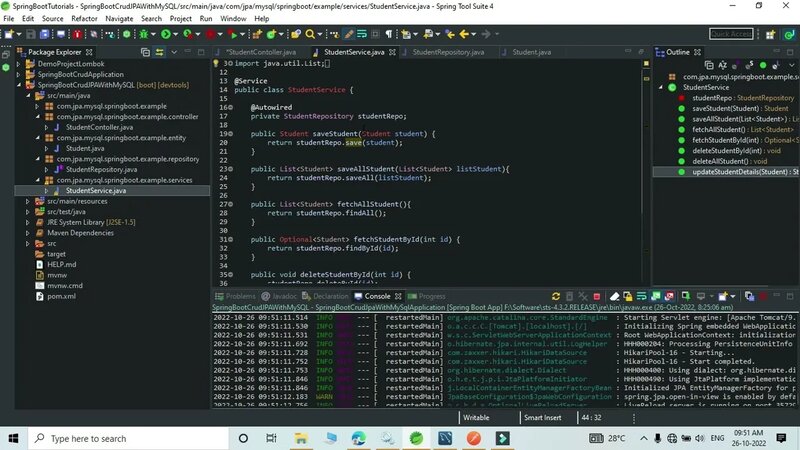This screenshot has width=800, height=450.
Task: Open Windows notification center icon
Action: coord(781,438)
